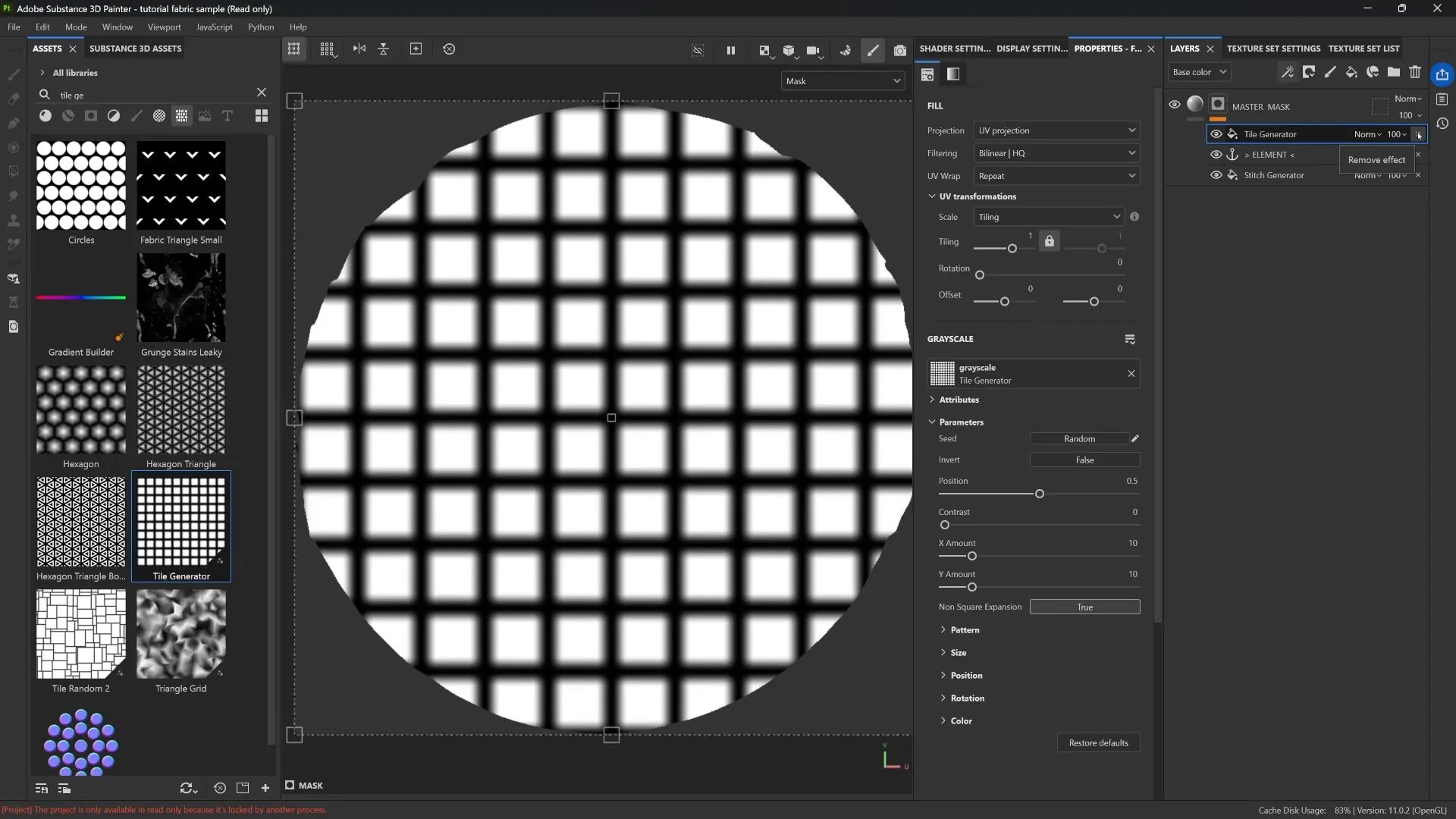Toggle the Non Square Expansion True button

tap(1084, 607)
